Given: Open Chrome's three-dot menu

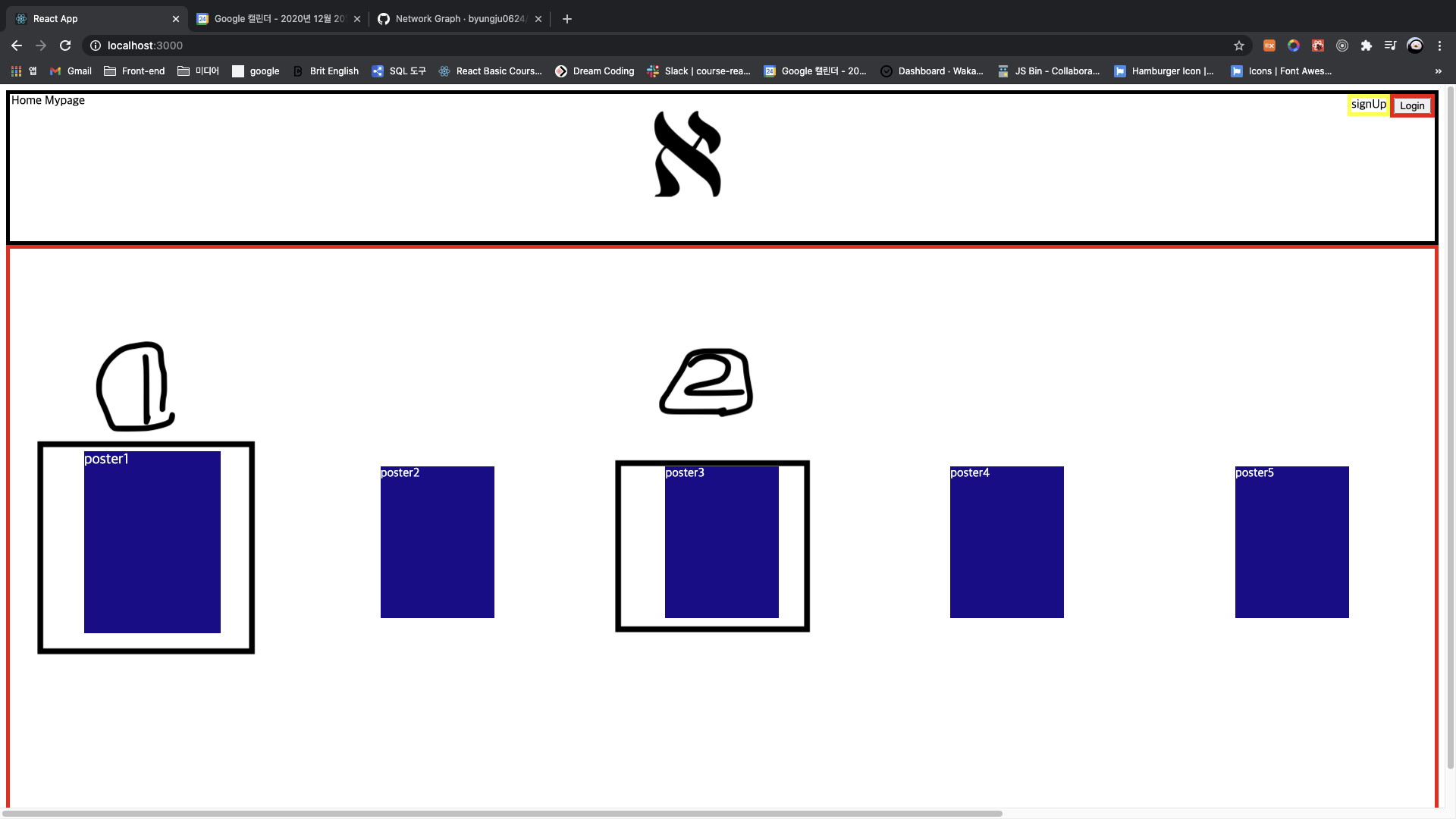Looking at the screenshot, I should [1439, 45].
